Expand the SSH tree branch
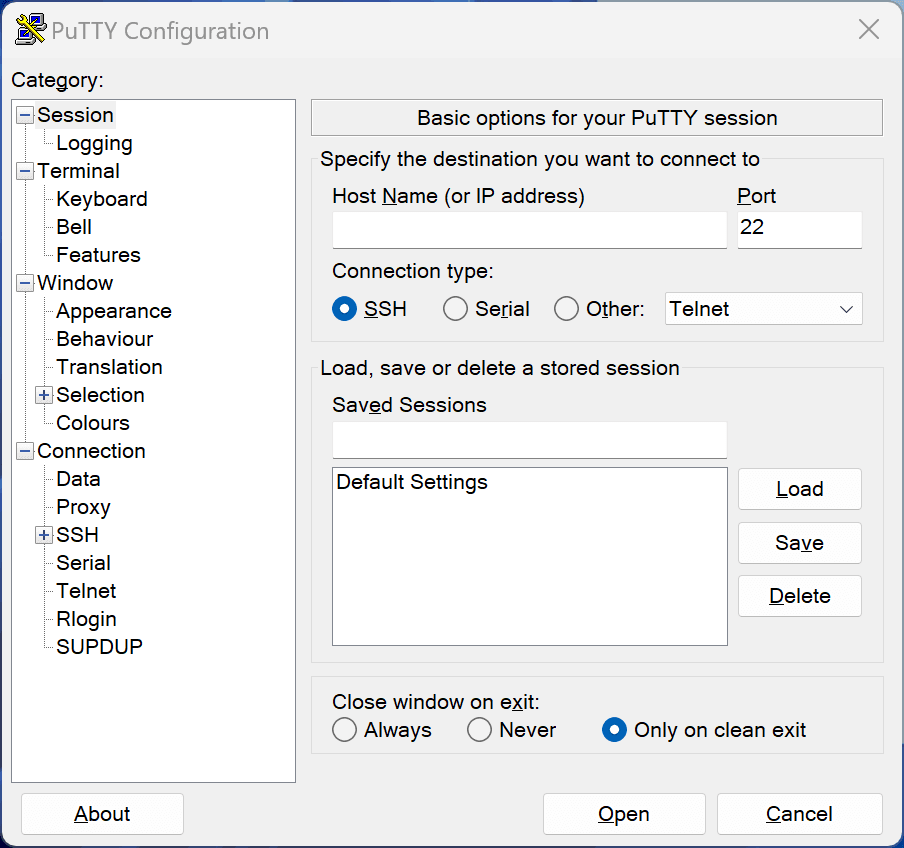This screenshot has width=904, height=848. (43, 535)
